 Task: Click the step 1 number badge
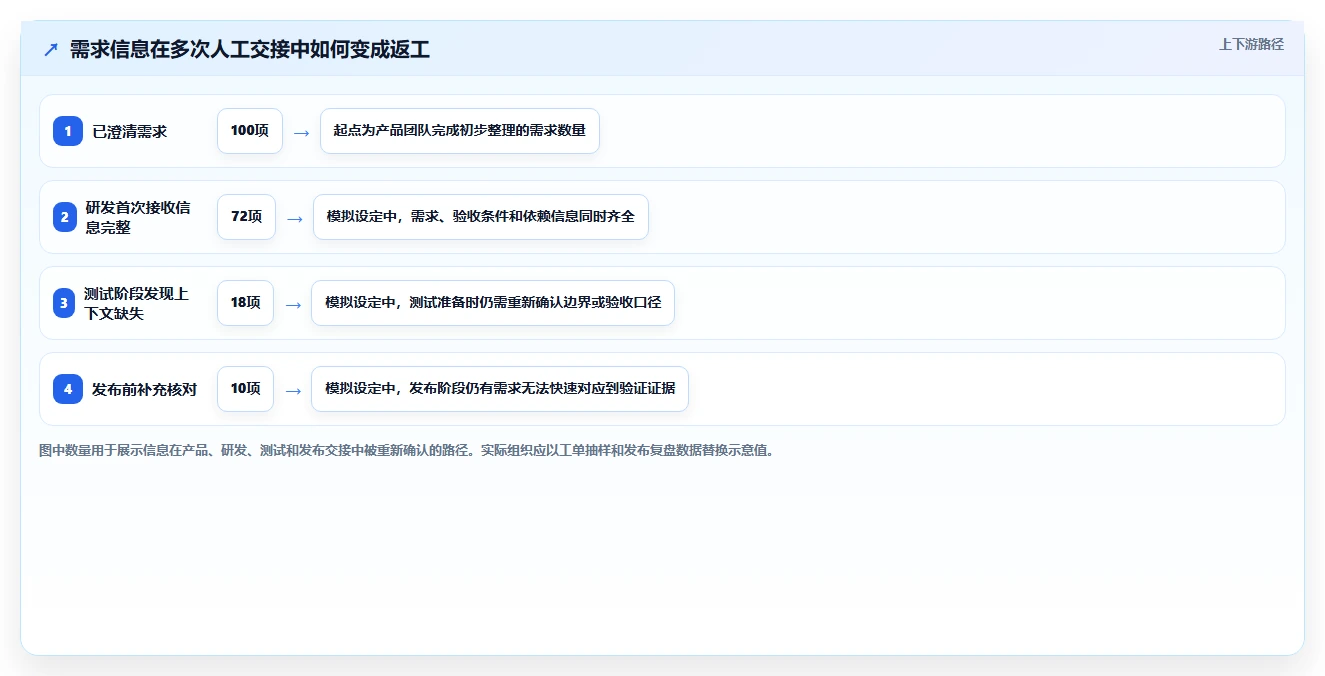[x=68, y=131]
